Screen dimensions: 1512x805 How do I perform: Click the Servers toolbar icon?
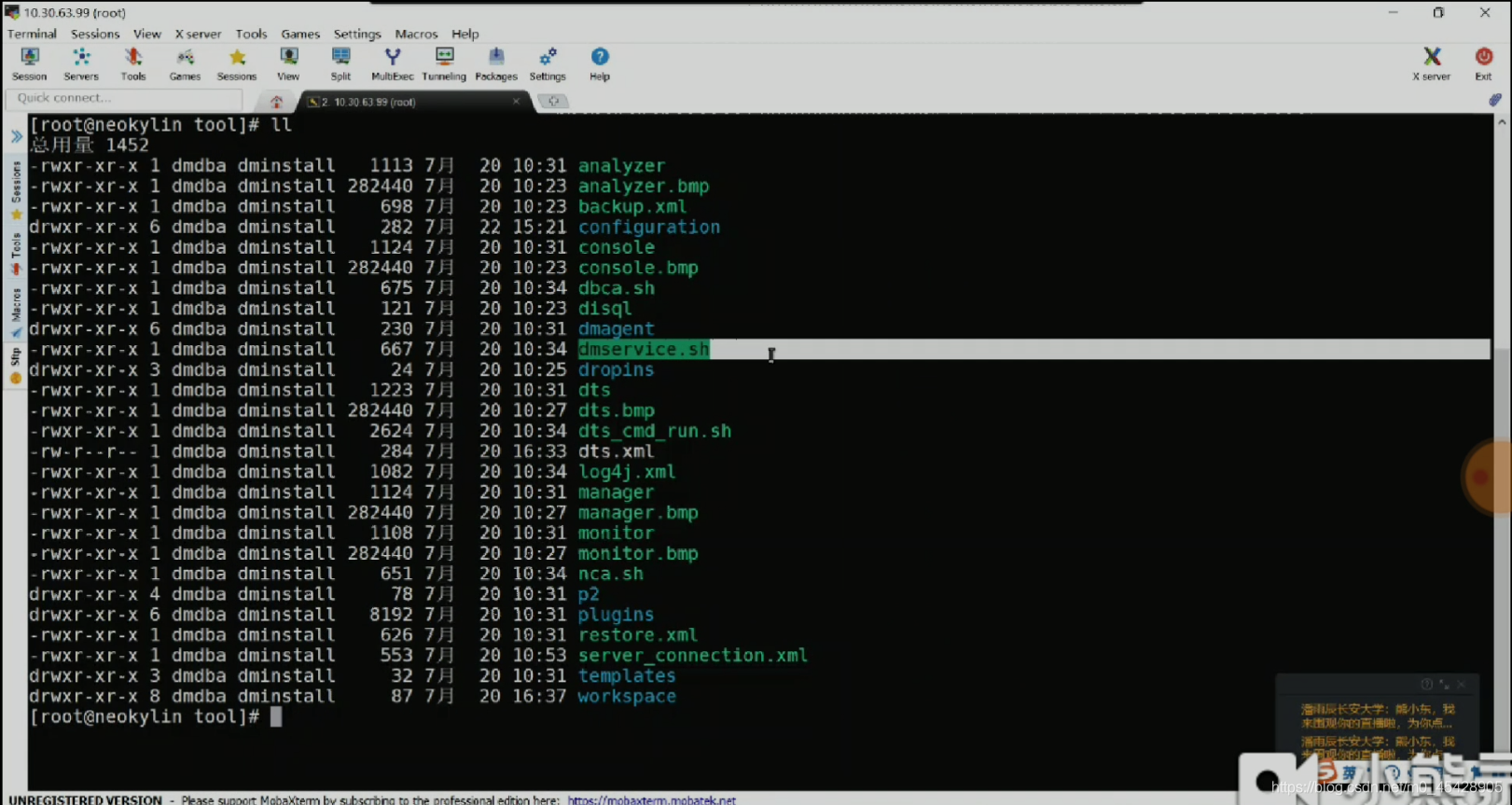pyautogui.click(x=81, y=64)
